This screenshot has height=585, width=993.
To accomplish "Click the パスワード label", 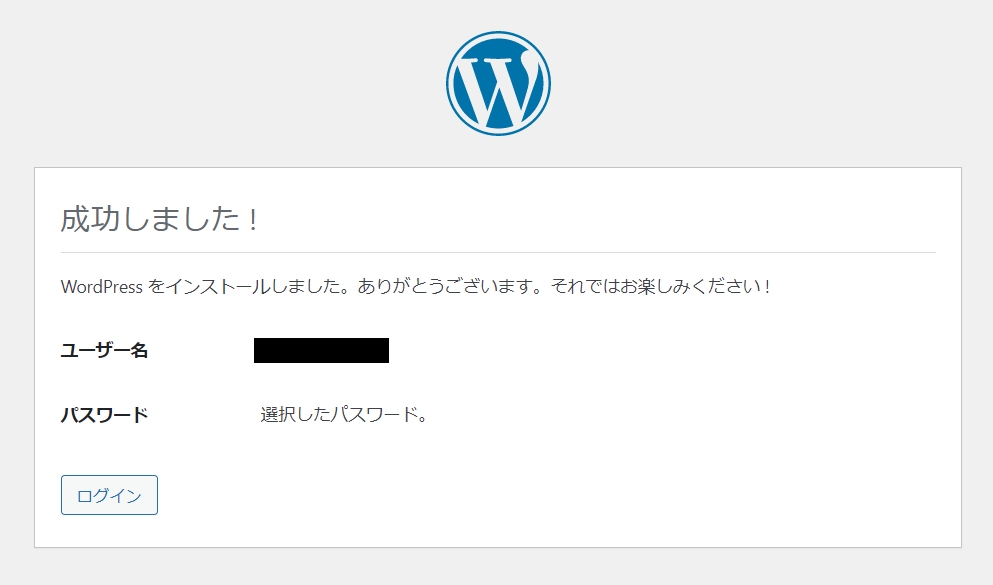I will coord(104,415).
